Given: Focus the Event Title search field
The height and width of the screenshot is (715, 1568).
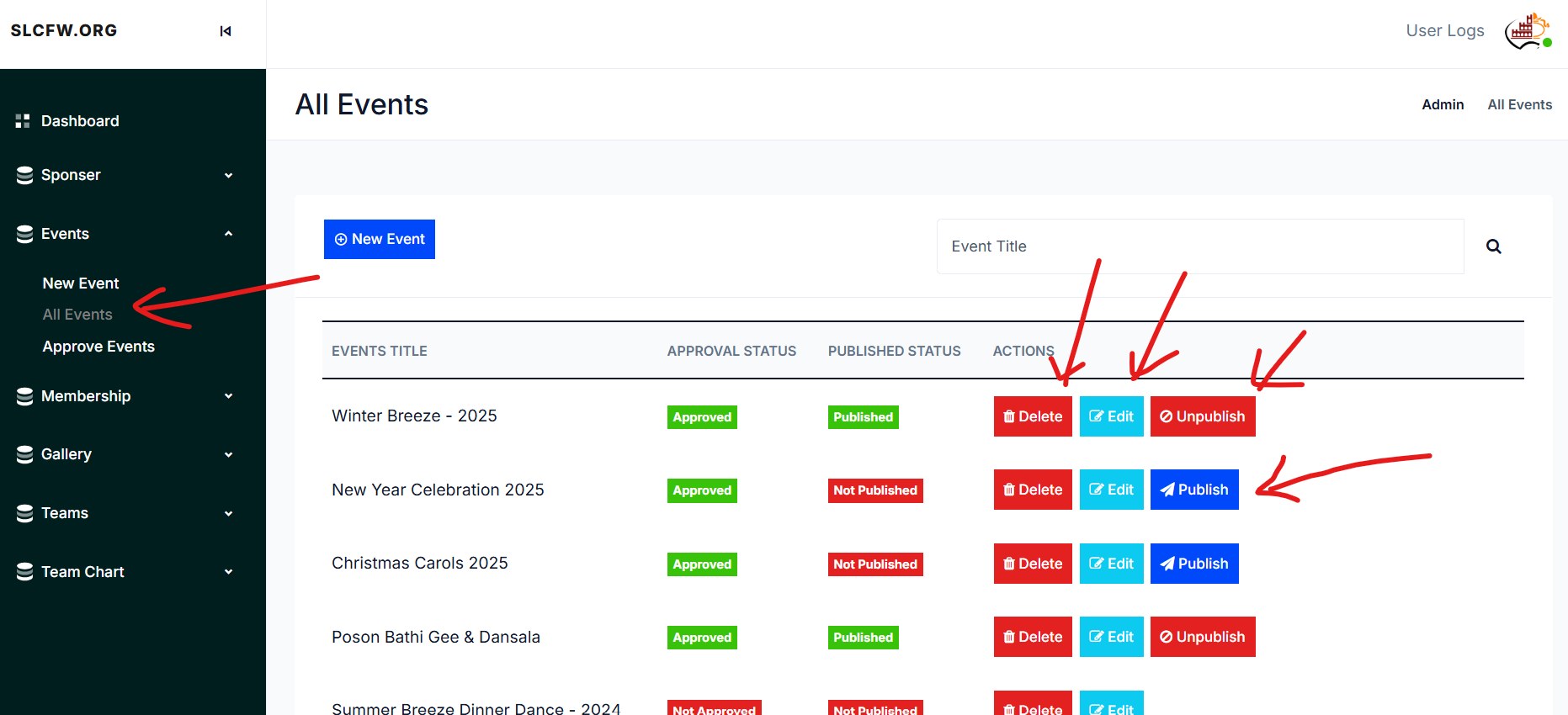Looking at the screenshot, I should (x=1200, y=246).
